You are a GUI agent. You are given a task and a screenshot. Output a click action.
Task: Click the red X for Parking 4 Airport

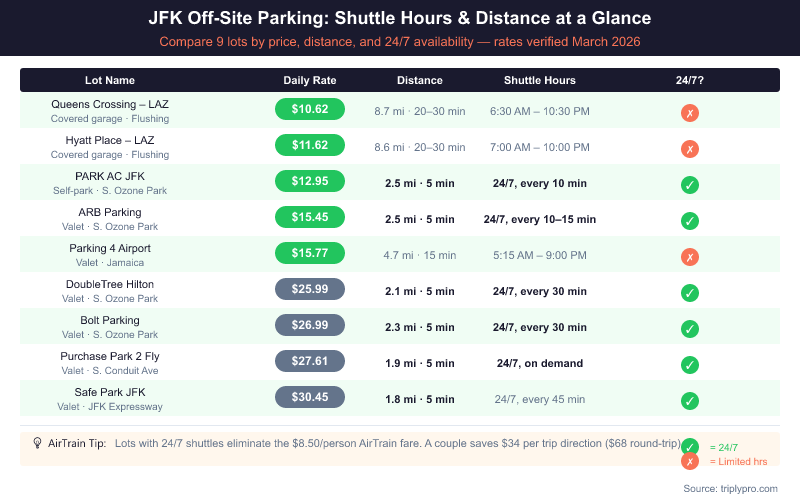coord(690,257)
